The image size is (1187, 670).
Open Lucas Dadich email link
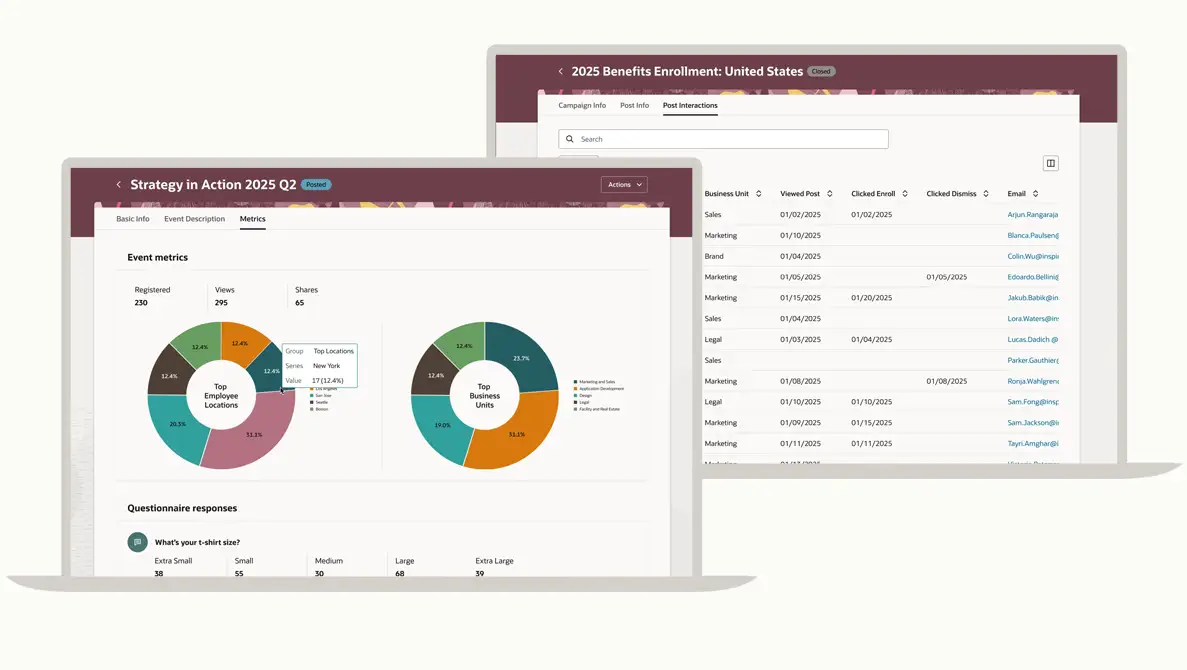click(x=1032, y=340)
